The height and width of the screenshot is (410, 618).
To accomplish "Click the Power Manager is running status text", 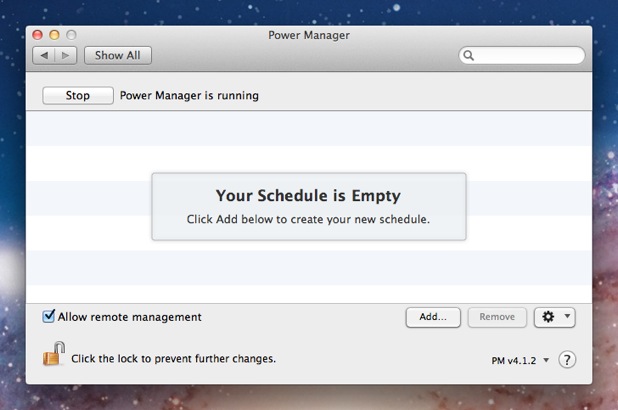I will [x=189, y=95].
